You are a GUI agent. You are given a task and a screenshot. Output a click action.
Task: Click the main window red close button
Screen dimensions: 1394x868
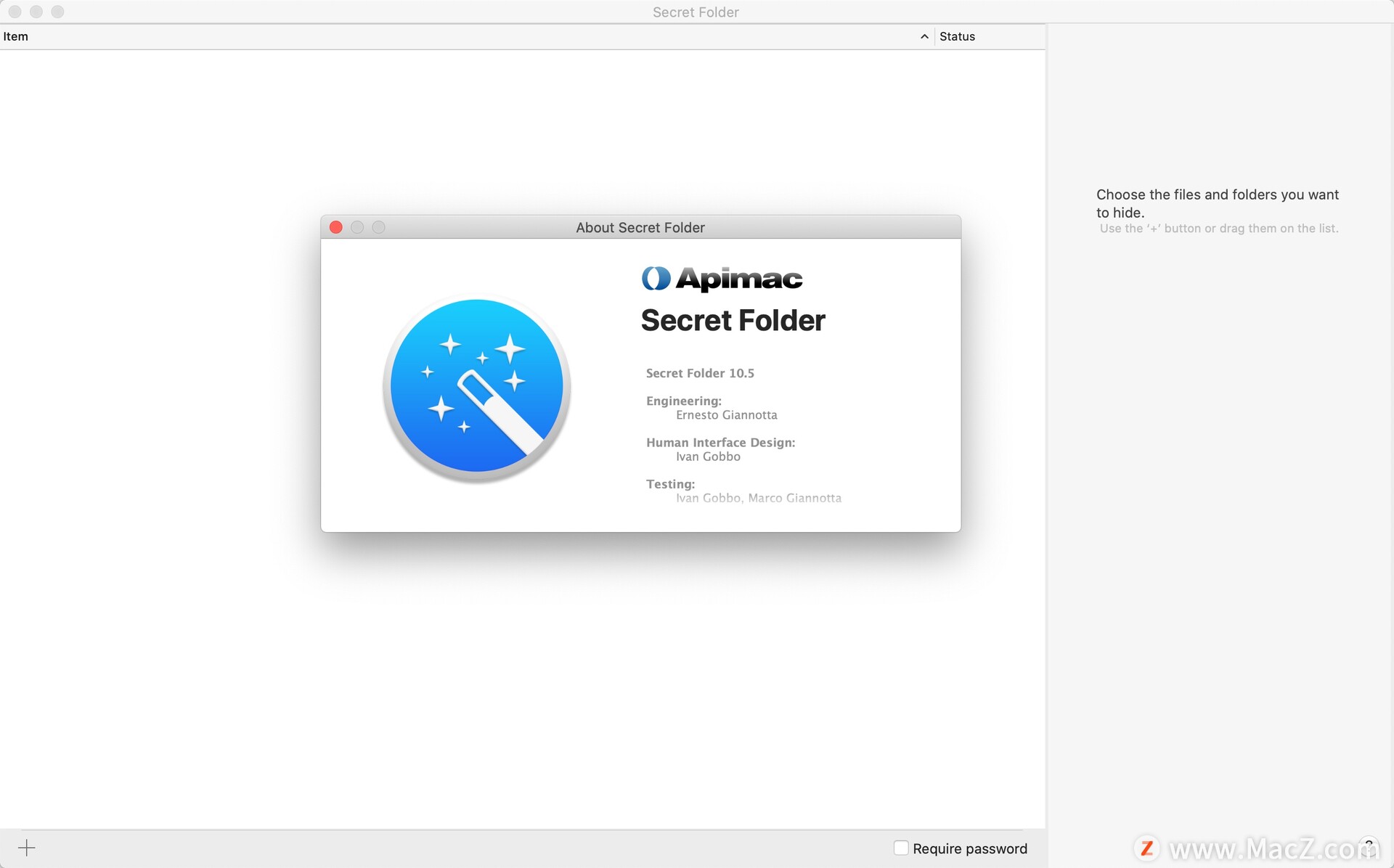pyautogui.click(x=15, y=12)
